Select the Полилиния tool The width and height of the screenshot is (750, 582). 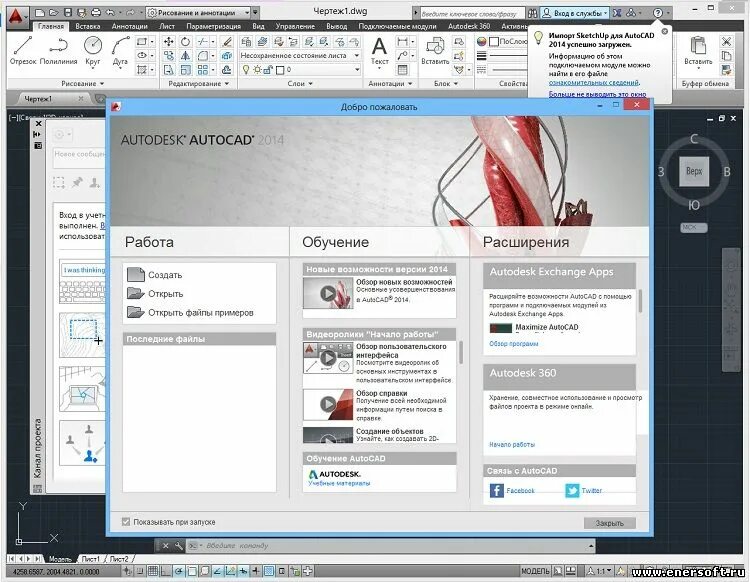(58, 51)
